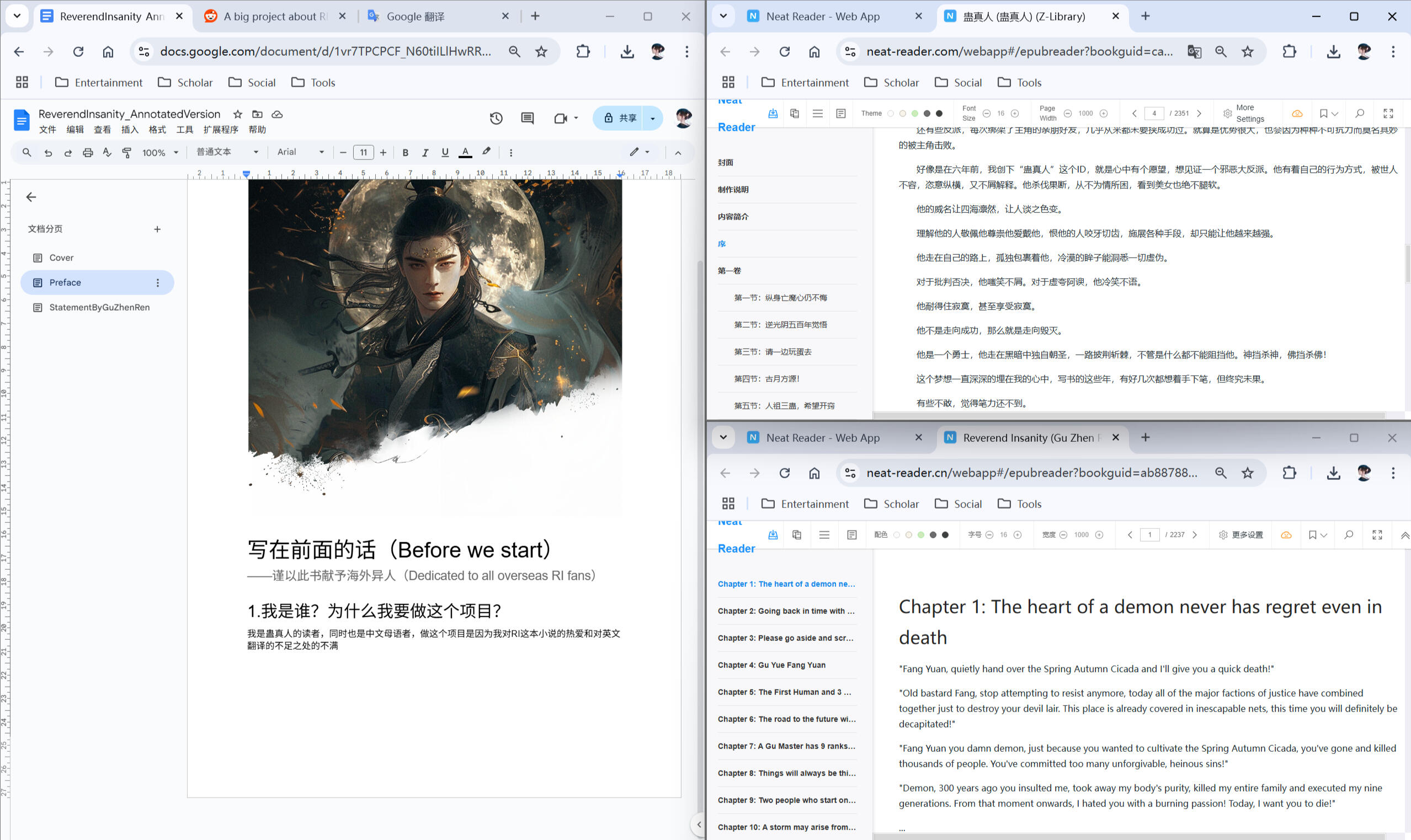Click the page number input showing 4

[1154, 113]
